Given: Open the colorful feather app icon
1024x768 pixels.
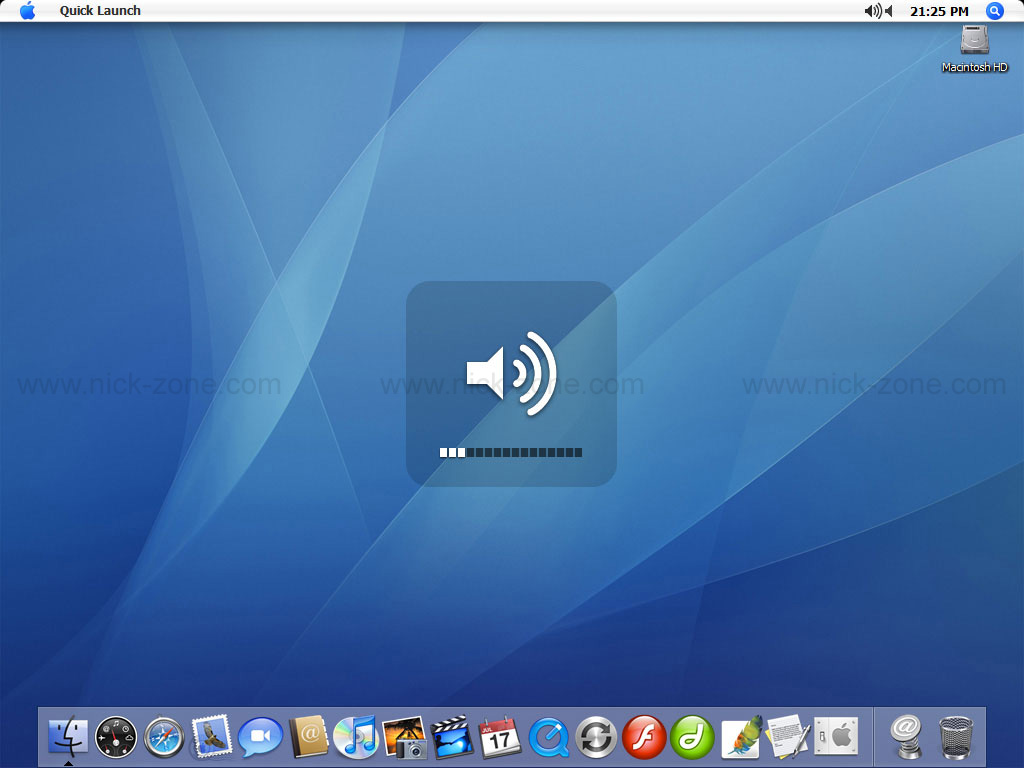Looking at the screenshot, I should (742, 737).
